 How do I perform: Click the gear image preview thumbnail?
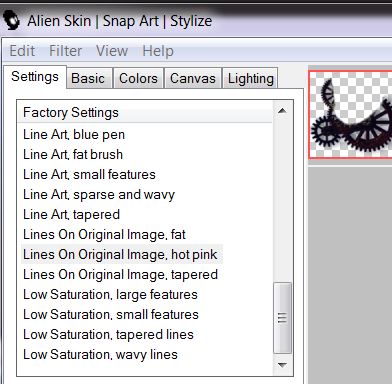pos(350,114)
